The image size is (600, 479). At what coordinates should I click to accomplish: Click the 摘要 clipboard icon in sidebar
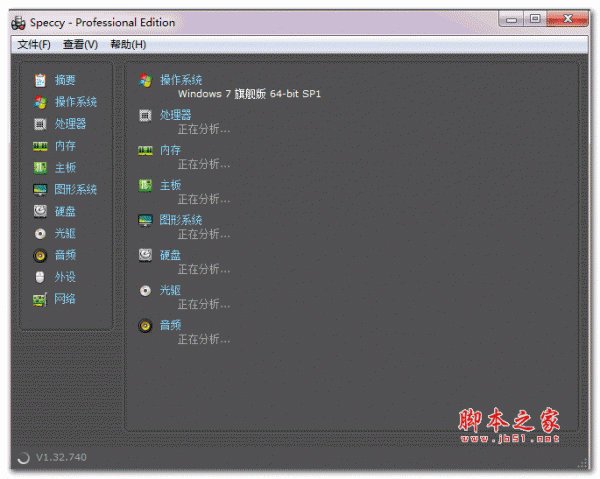40,80
